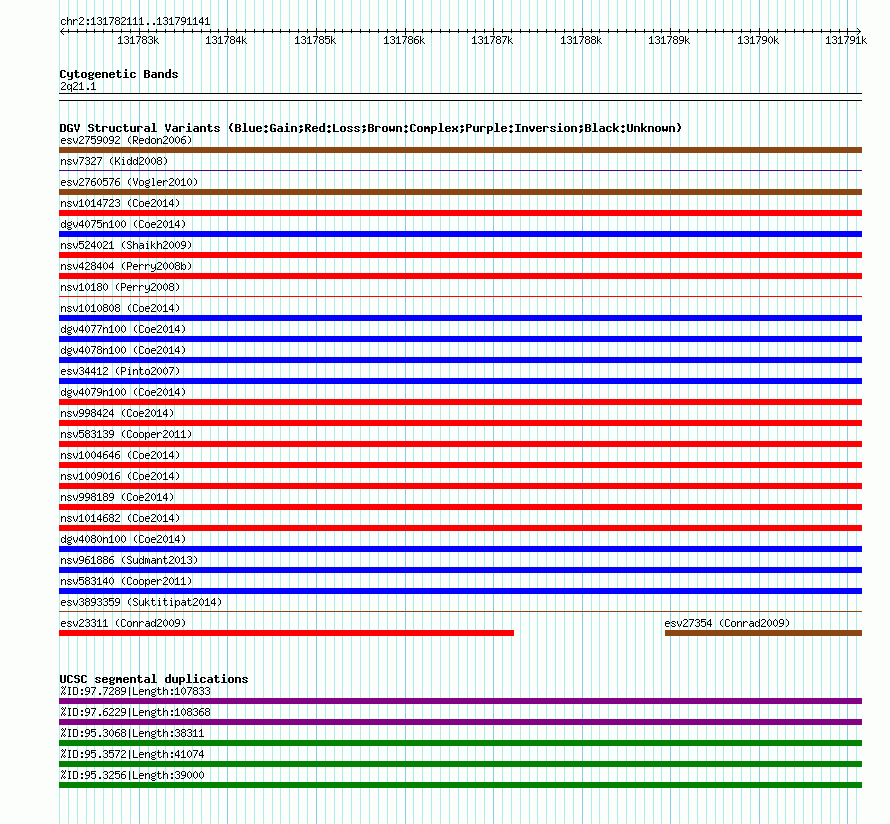Select the red nsv524021 loss bar
The width and height of the screenshot is (890, 824).
pos(460,255)
